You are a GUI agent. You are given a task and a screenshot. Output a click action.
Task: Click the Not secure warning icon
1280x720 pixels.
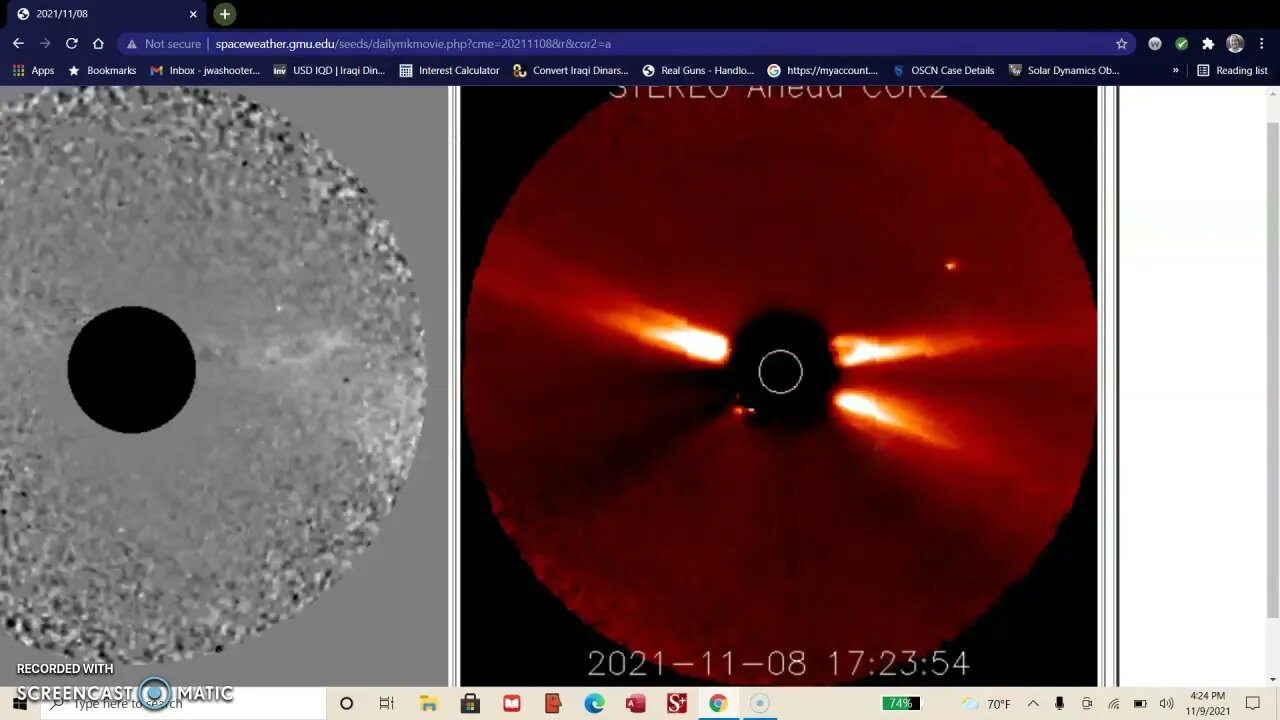coord(131,44)
